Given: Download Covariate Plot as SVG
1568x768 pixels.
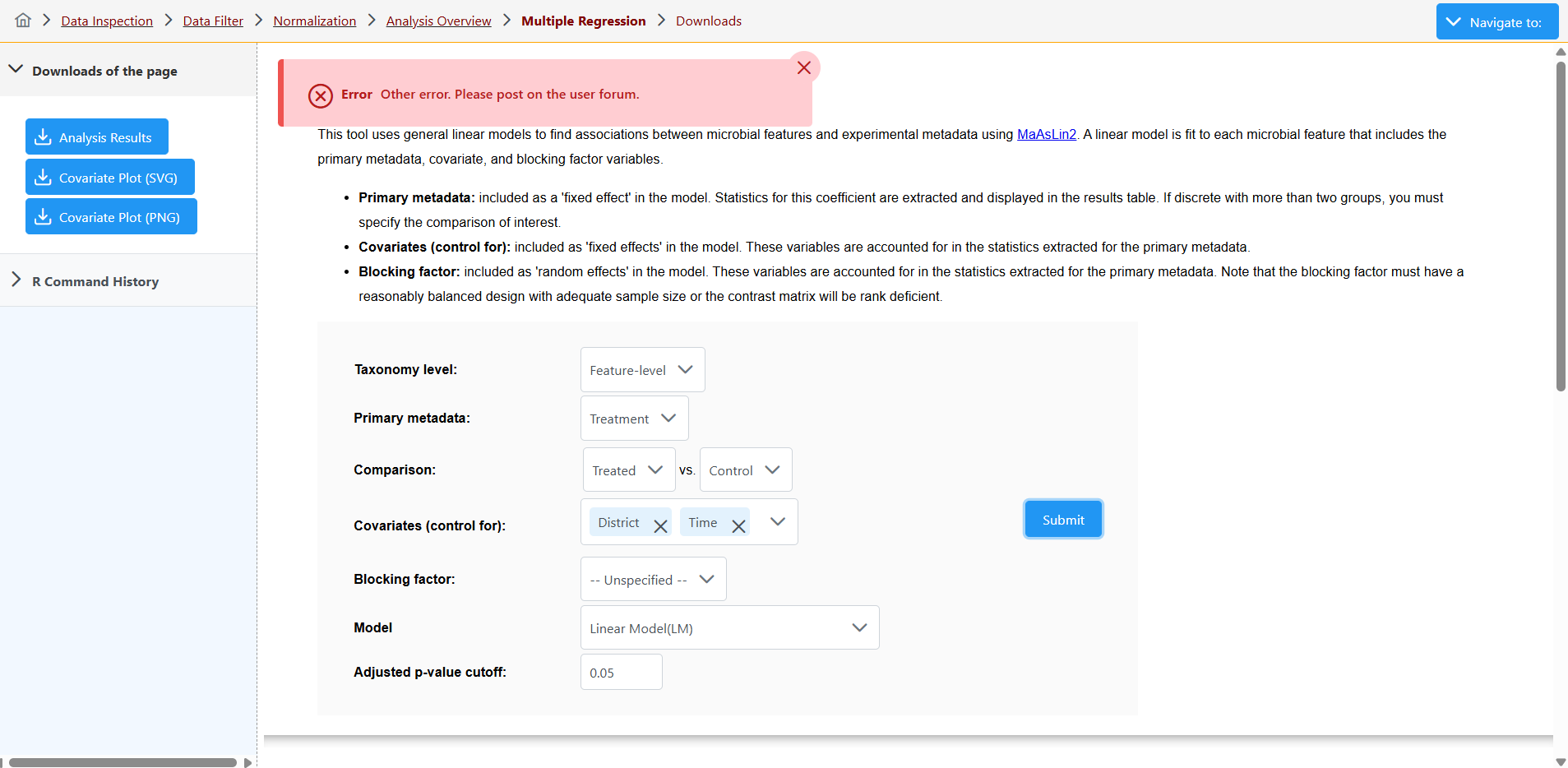Looking at the screenshot, I should [x=110, y=178].
